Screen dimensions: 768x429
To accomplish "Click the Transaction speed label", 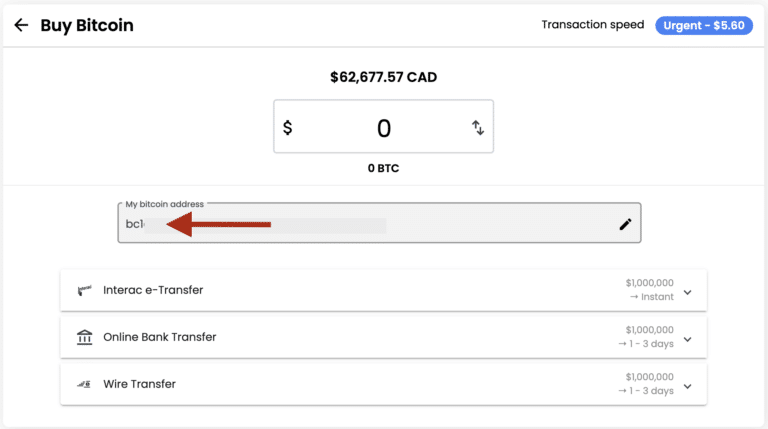I will coord(593,25).
